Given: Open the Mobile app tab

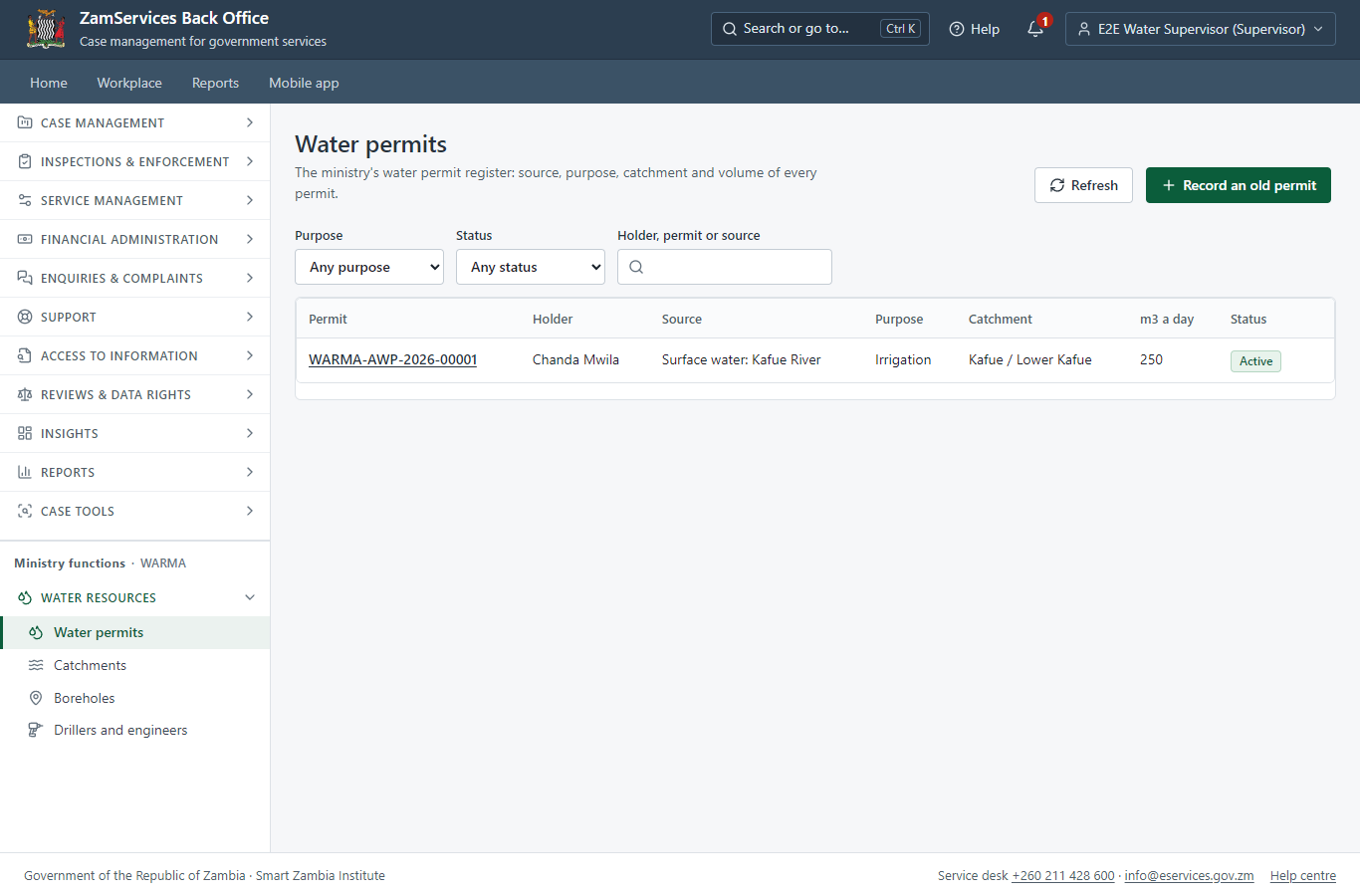Looking at the screenshot, I should coord(304,83).
